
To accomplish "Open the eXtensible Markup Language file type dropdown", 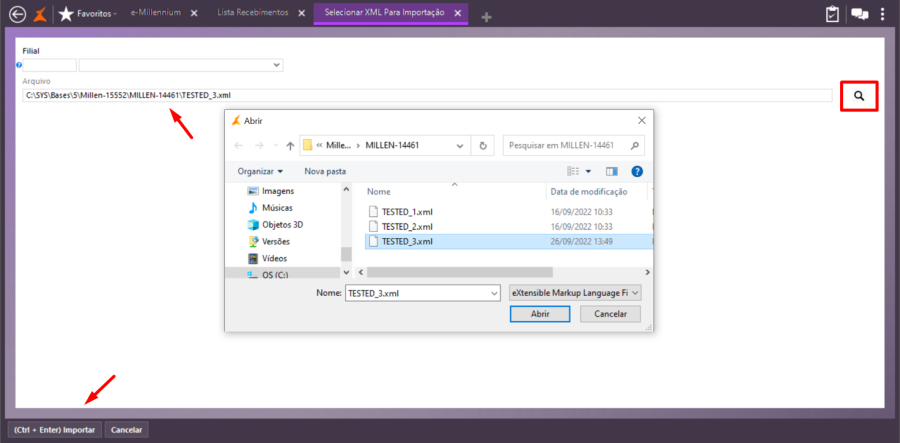I will [x=576, y=293].
